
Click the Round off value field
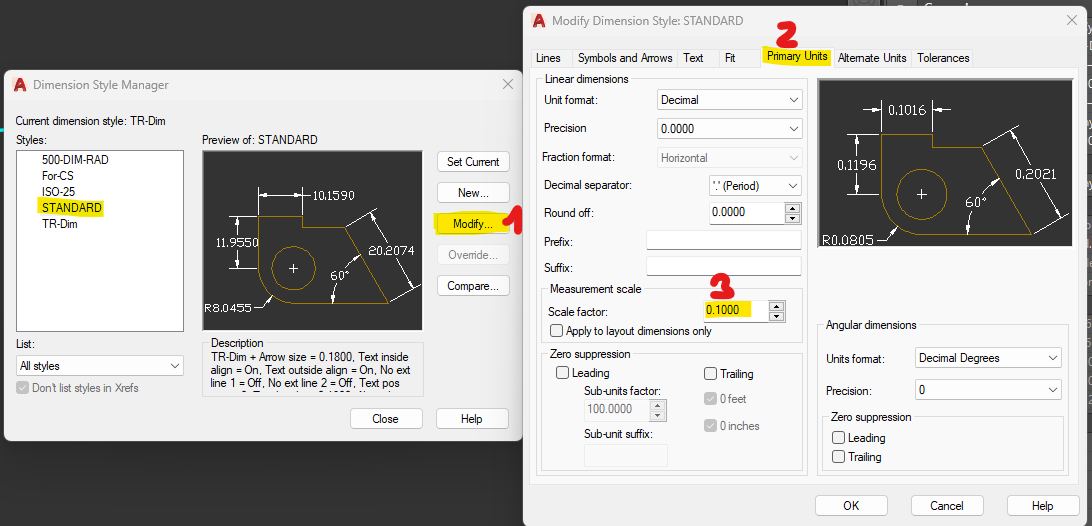pyautogui.click(x=746, y=212)
